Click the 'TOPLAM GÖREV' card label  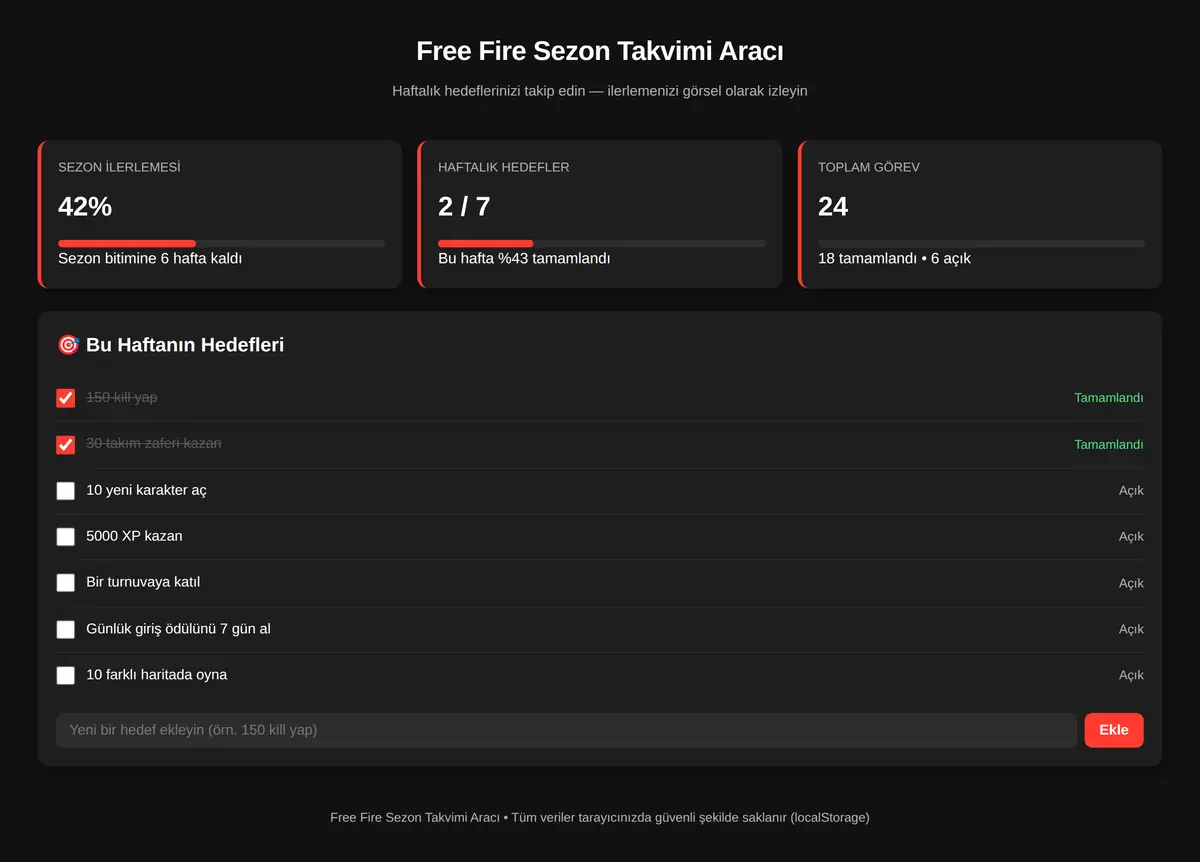point(869,167)
